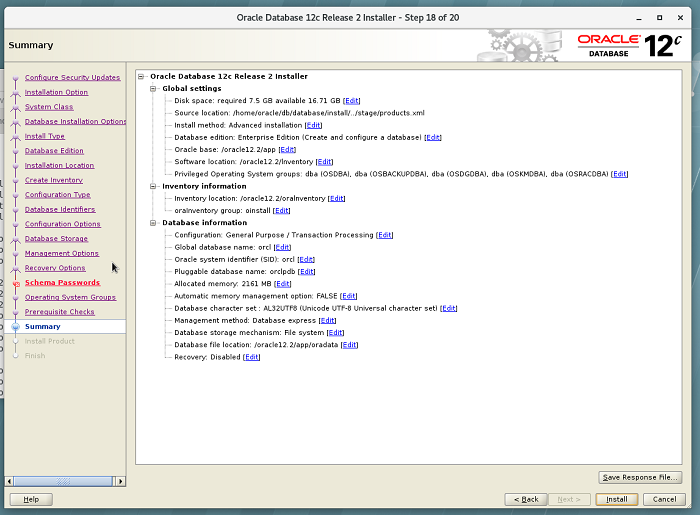Edit the Recovery Disabled setting
The image size is (700, 515).
[251, 357]
